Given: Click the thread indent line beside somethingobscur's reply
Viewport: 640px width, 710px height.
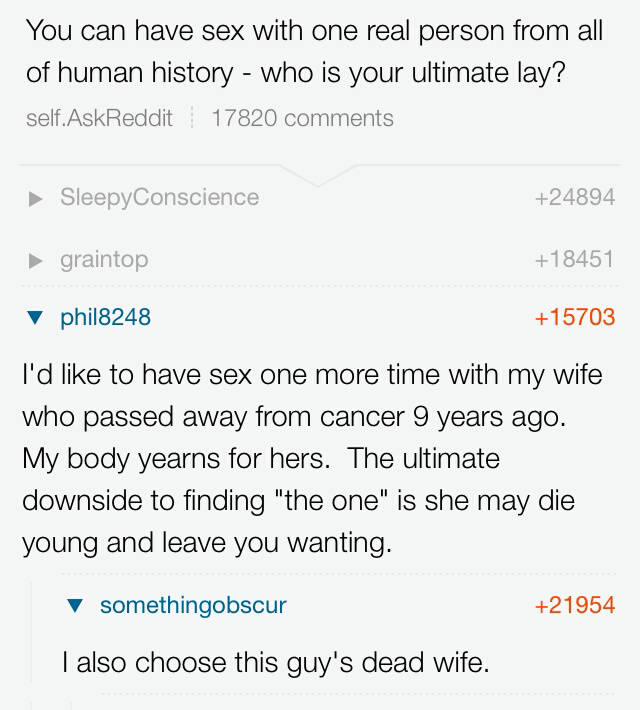Looking at the screenshot, I should (31, 640).
